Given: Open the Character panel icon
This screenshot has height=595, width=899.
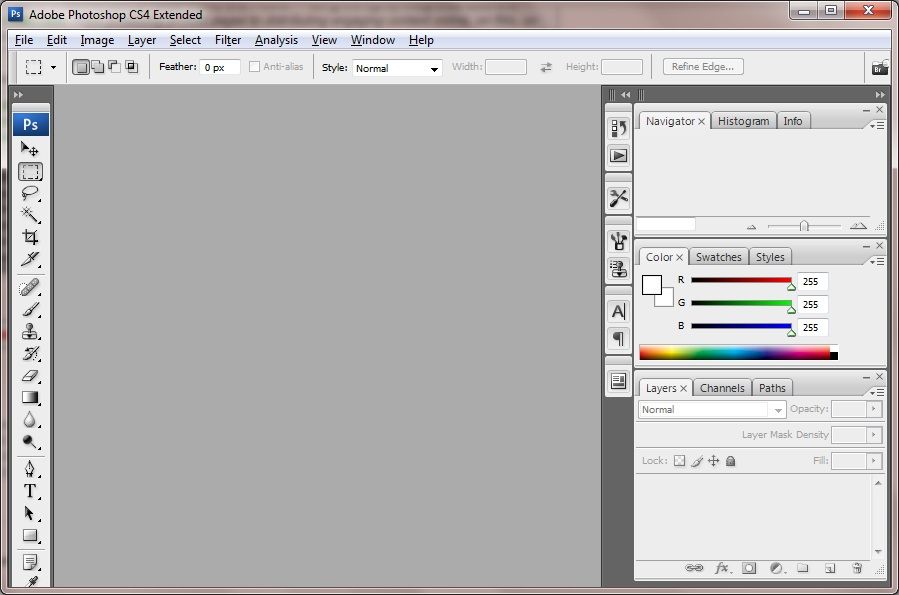Looking at the screenshot, I should [x=619, y=311].
